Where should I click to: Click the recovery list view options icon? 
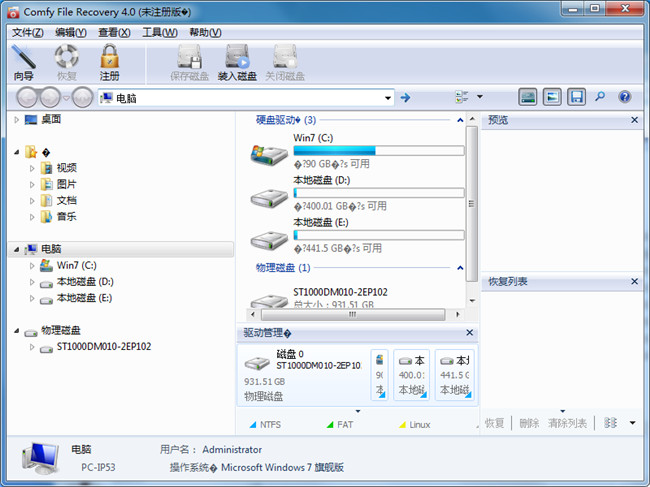(x=610, y=423)
